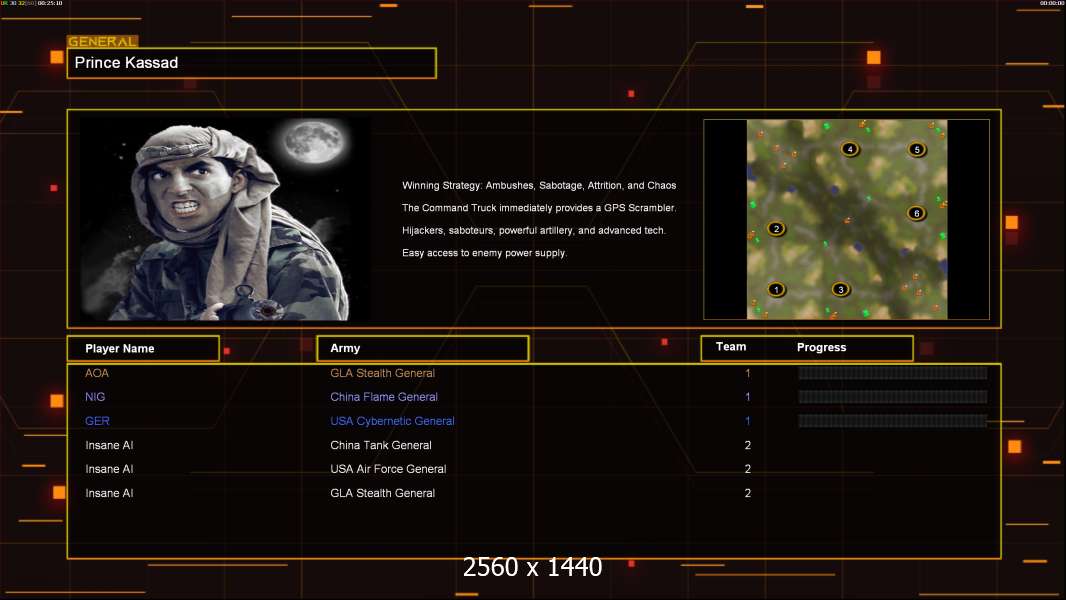
Task: Click the Progress column header
Action: click(x=821, y=347)
